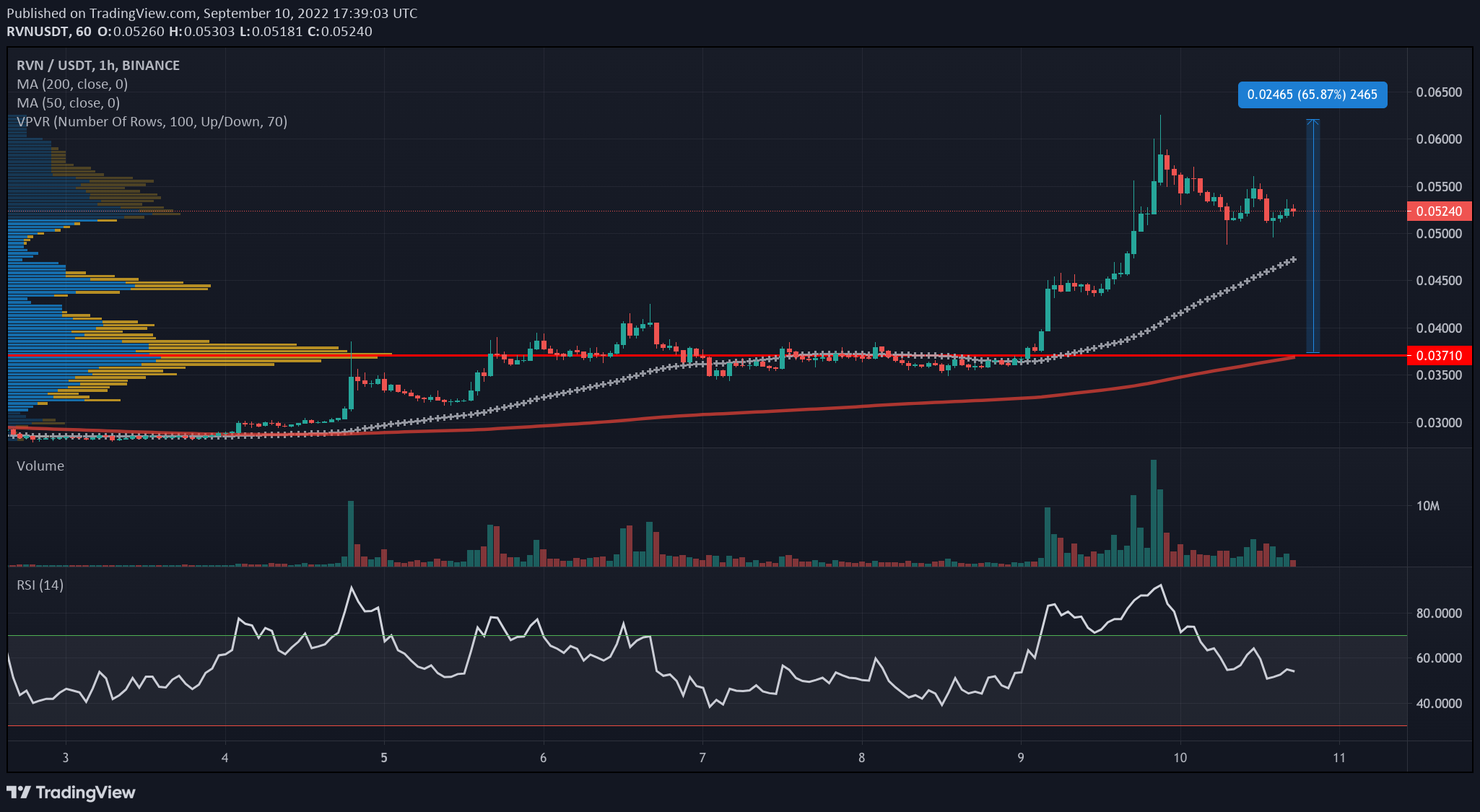Click the 0.06500 price scale label
The image size is (1480, 812).
1439,92
